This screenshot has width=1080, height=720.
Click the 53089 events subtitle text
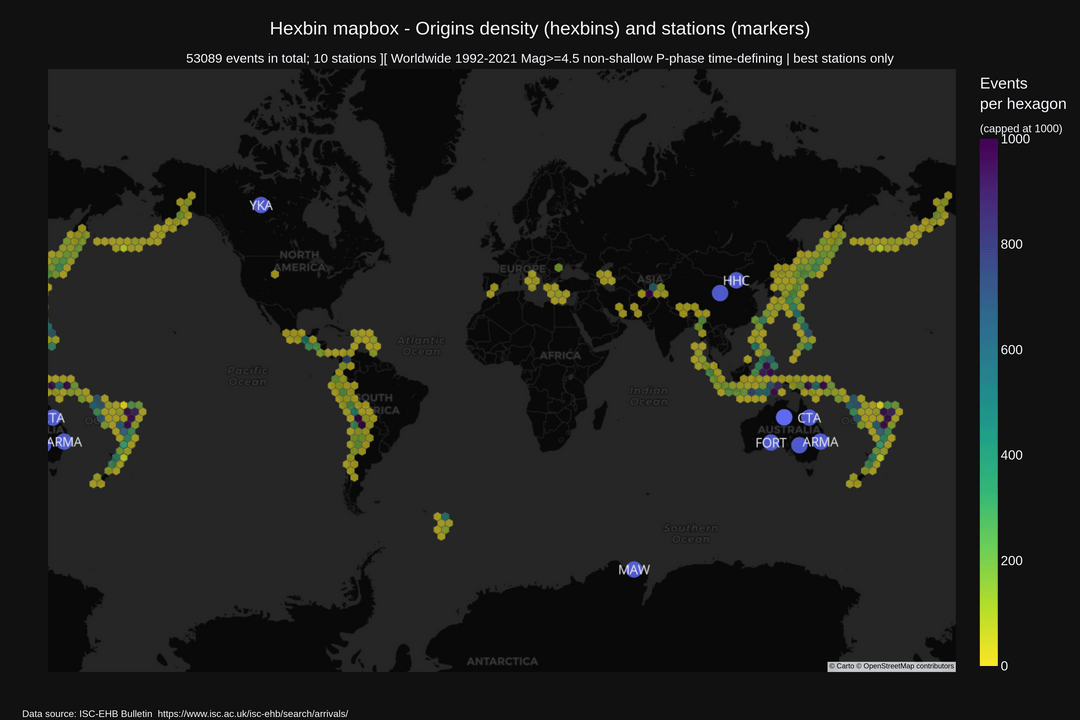click(x=540, y=58)
